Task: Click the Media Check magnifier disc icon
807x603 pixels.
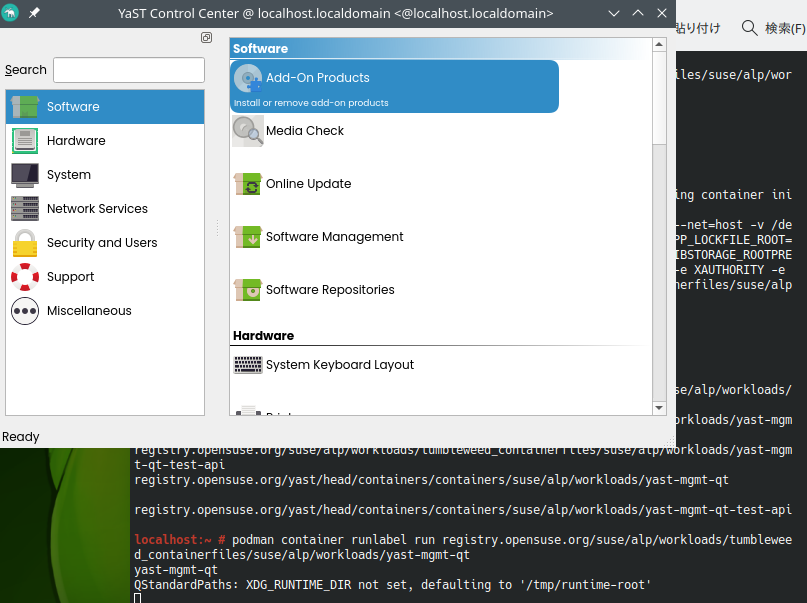Action: click(x=248, y=131)
